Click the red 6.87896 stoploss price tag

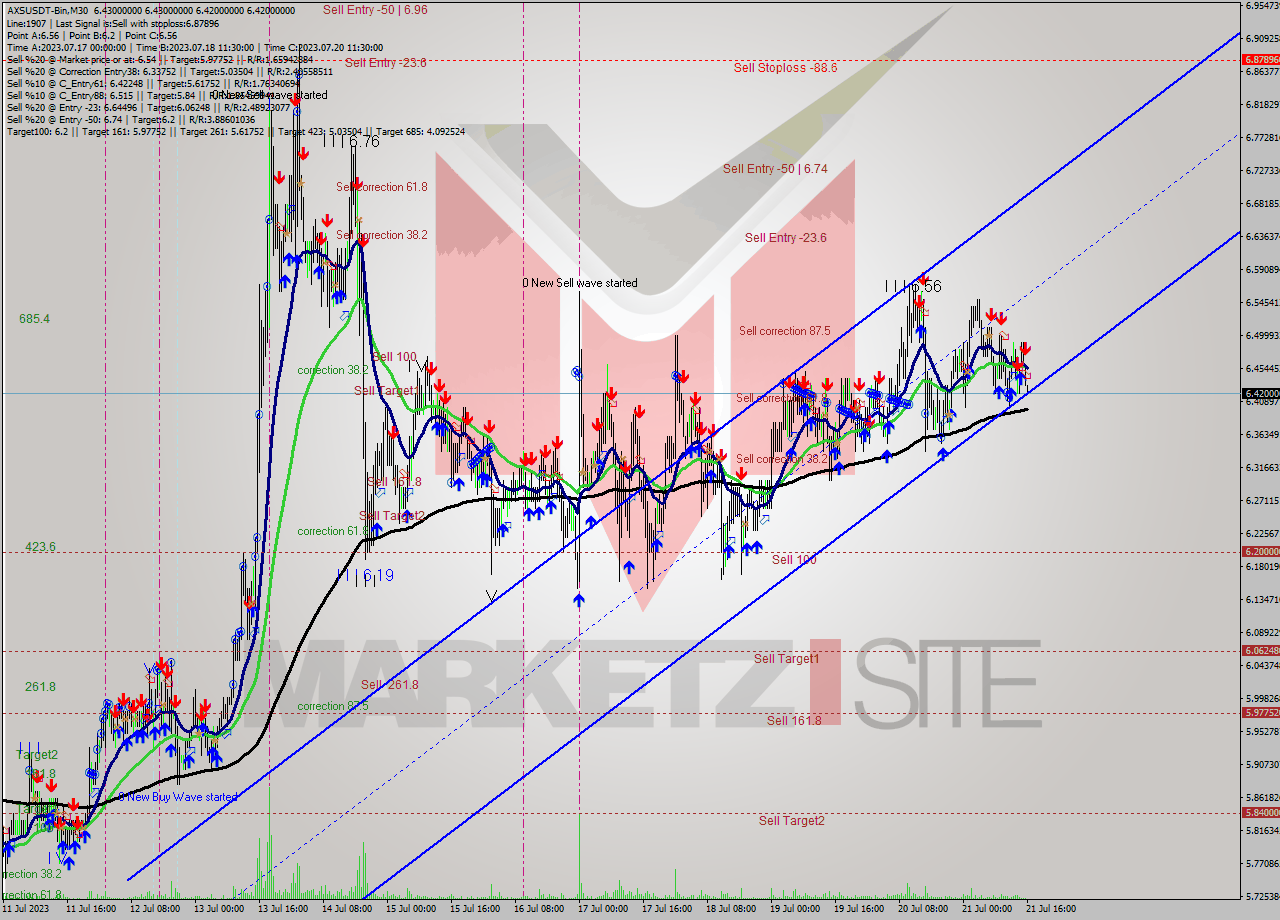point(1260,60)
